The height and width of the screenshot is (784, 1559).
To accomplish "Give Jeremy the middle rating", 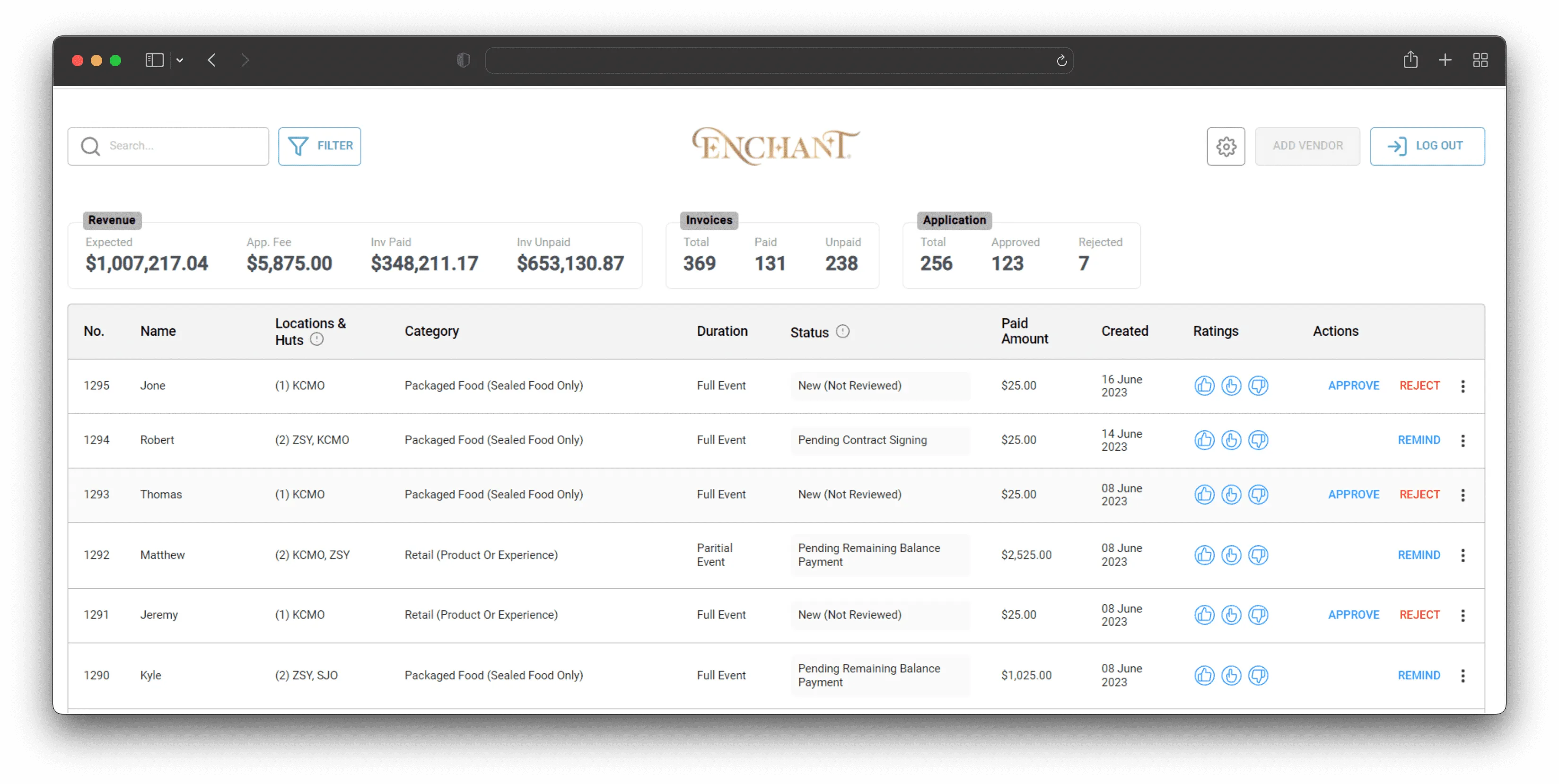I will [1231, 615].
